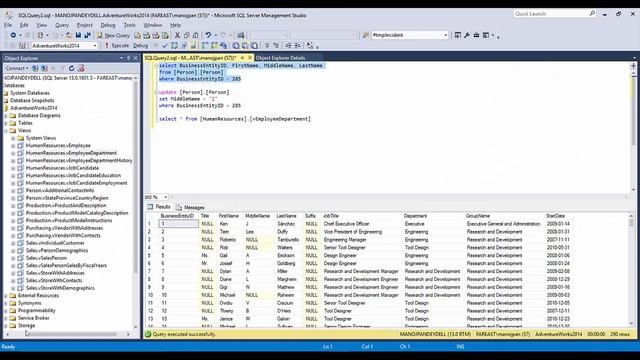Expand the HumanResources.vEmployee view node
The width and height of the screenshot is (640, 360).
(13, 146)
